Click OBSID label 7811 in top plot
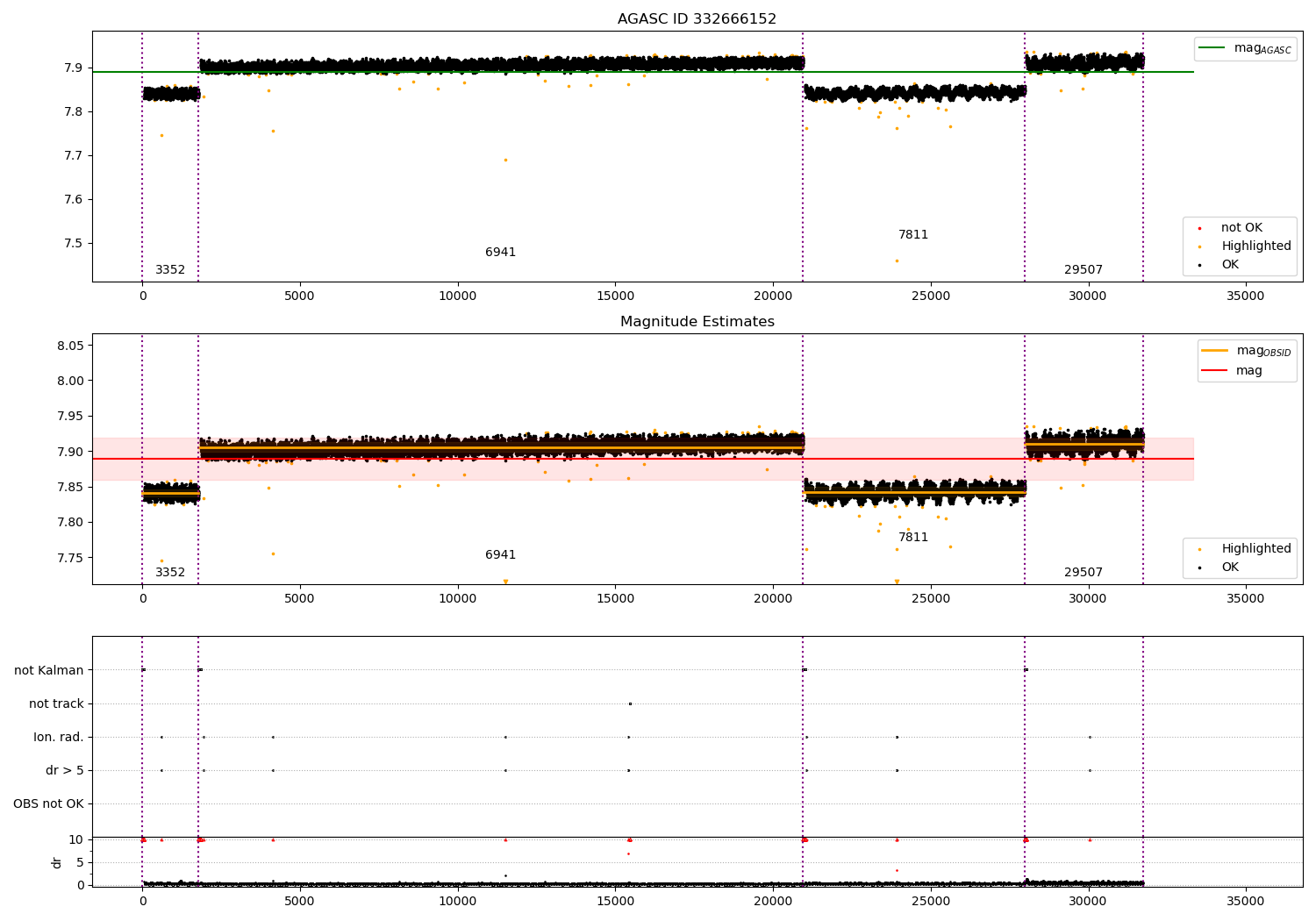Viewport: 1316px width, 921px height. (x=912, y=235)
